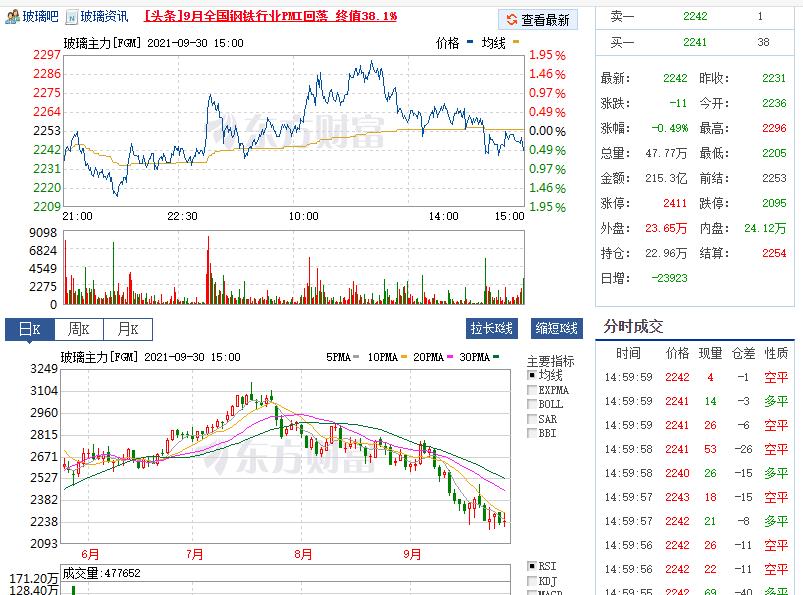803x595 pixels.
Task: Click the 22:30 time axis label
Action: [182, 216]
